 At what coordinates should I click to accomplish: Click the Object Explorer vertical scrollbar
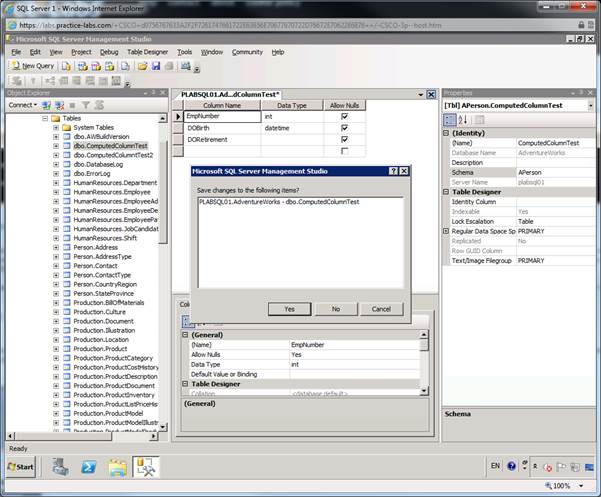coord(163,272)
